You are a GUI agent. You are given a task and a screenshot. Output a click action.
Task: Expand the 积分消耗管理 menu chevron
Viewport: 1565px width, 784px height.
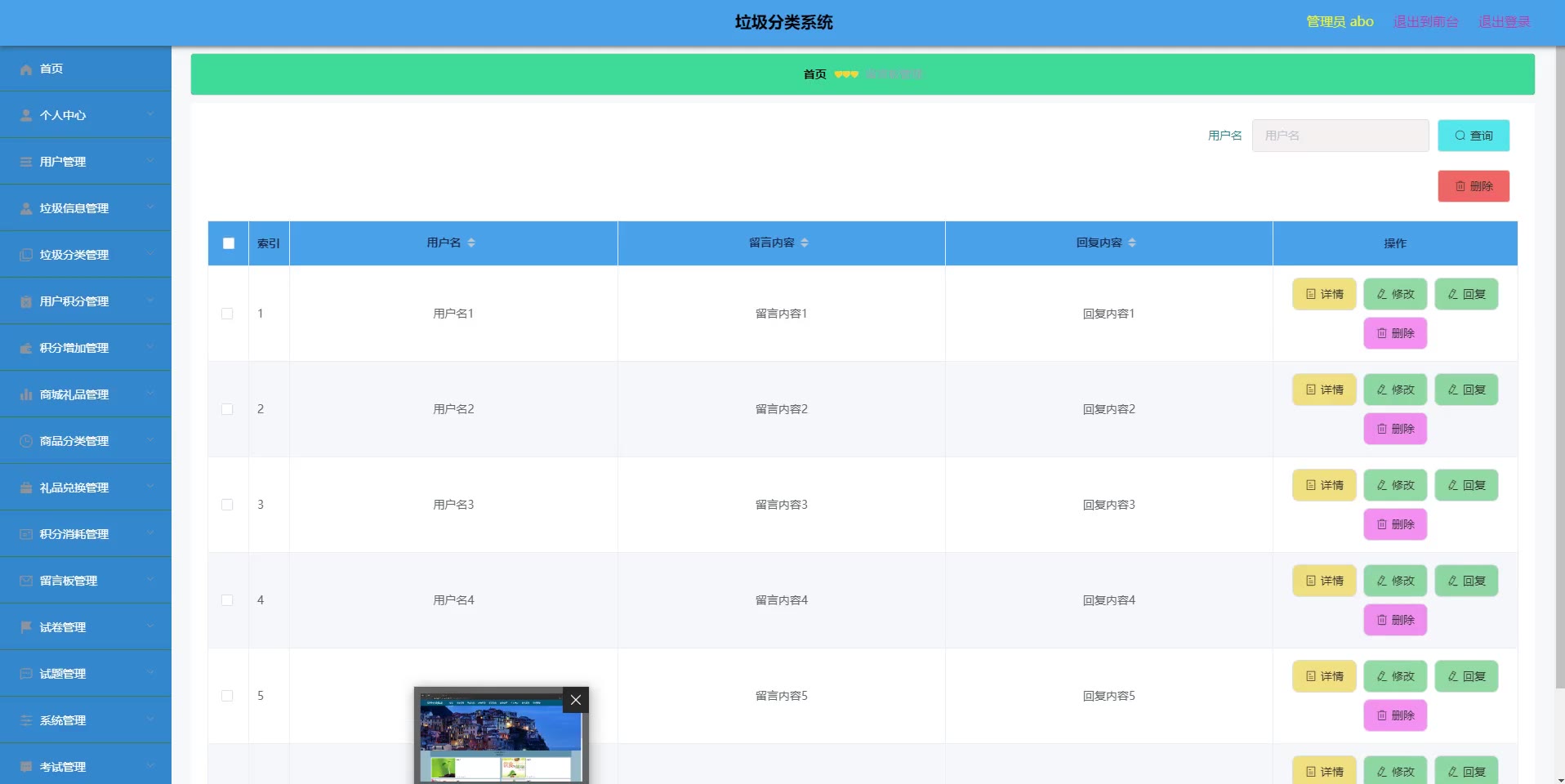[x=150, y=533]
